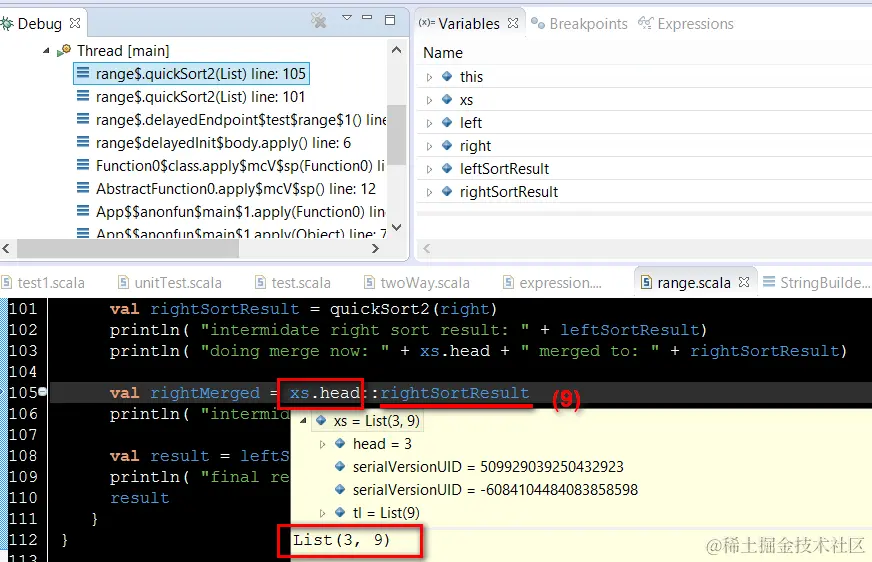Expand the 'xs' variable in Variables
This screenshot has width=872, height=562.
[x=429, y=100]
